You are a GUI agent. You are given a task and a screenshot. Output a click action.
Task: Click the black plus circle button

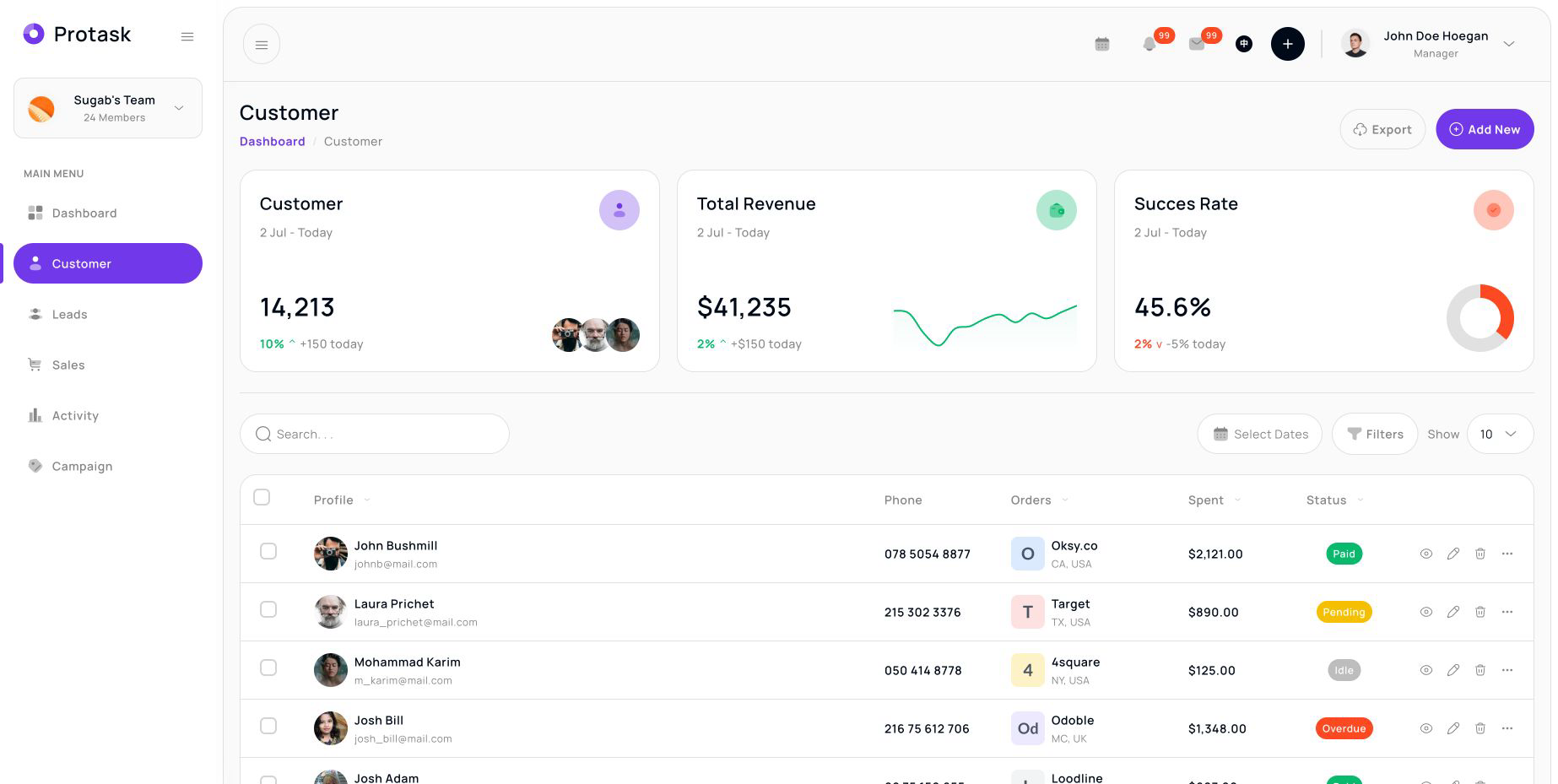pos(1287,44)
